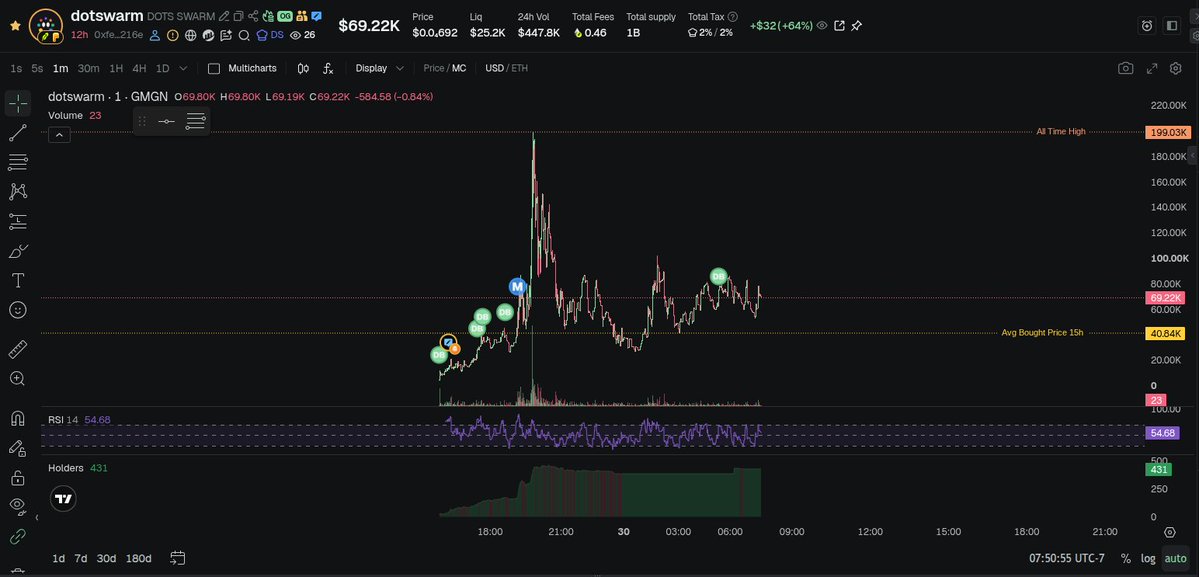Toggle auto scale
This screenshot has width=1199, height=577.
tap(1175, 559)
